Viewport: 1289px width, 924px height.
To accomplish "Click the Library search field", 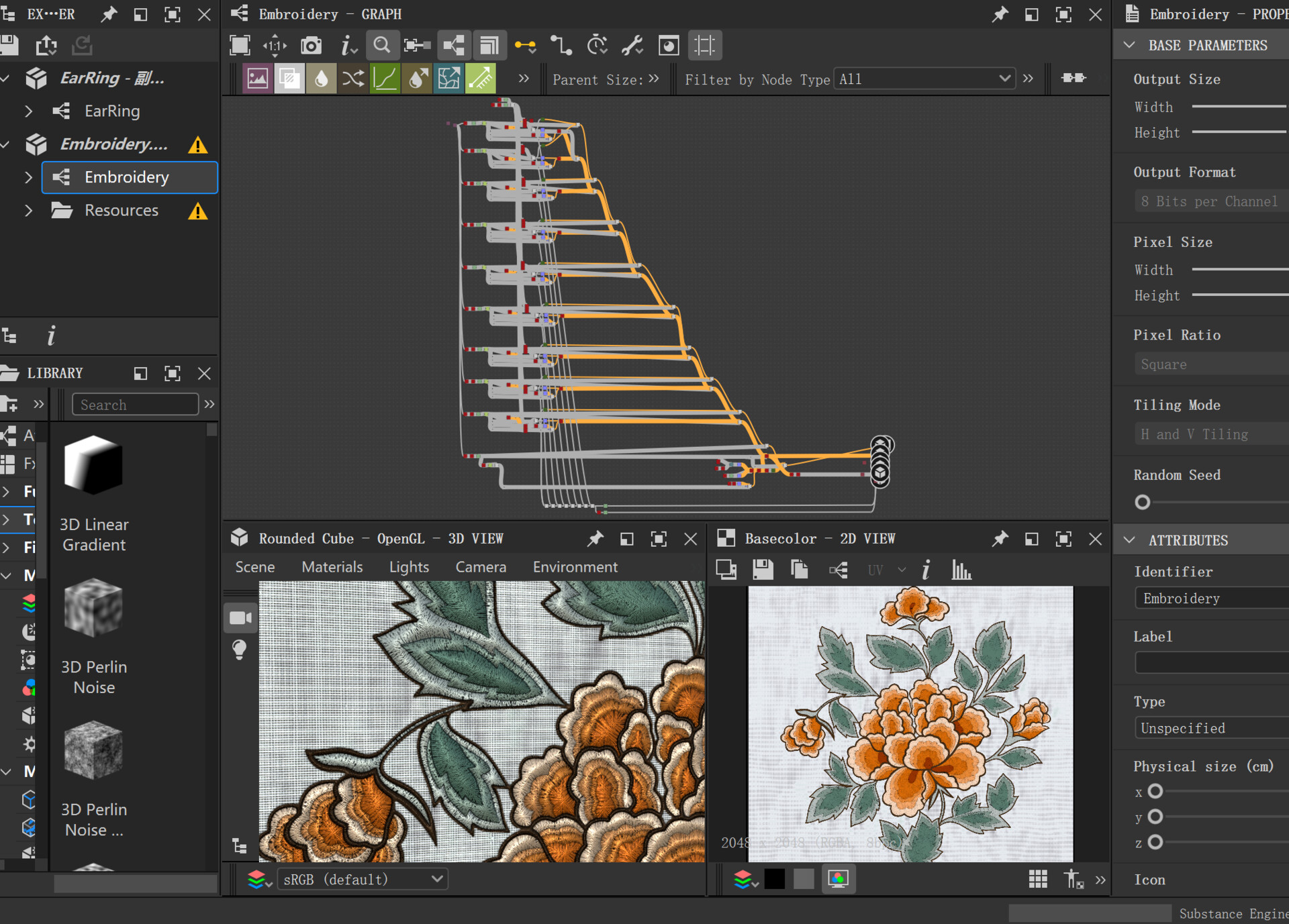I will [135, 405].
